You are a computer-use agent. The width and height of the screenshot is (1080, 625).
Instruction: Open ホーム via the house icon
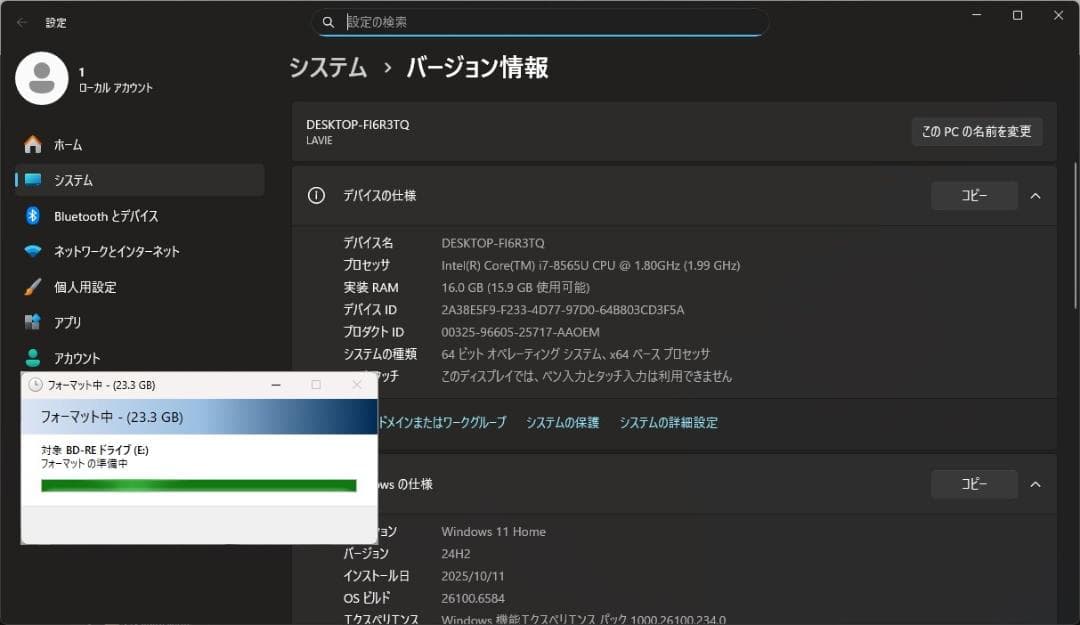pos(30,144)
